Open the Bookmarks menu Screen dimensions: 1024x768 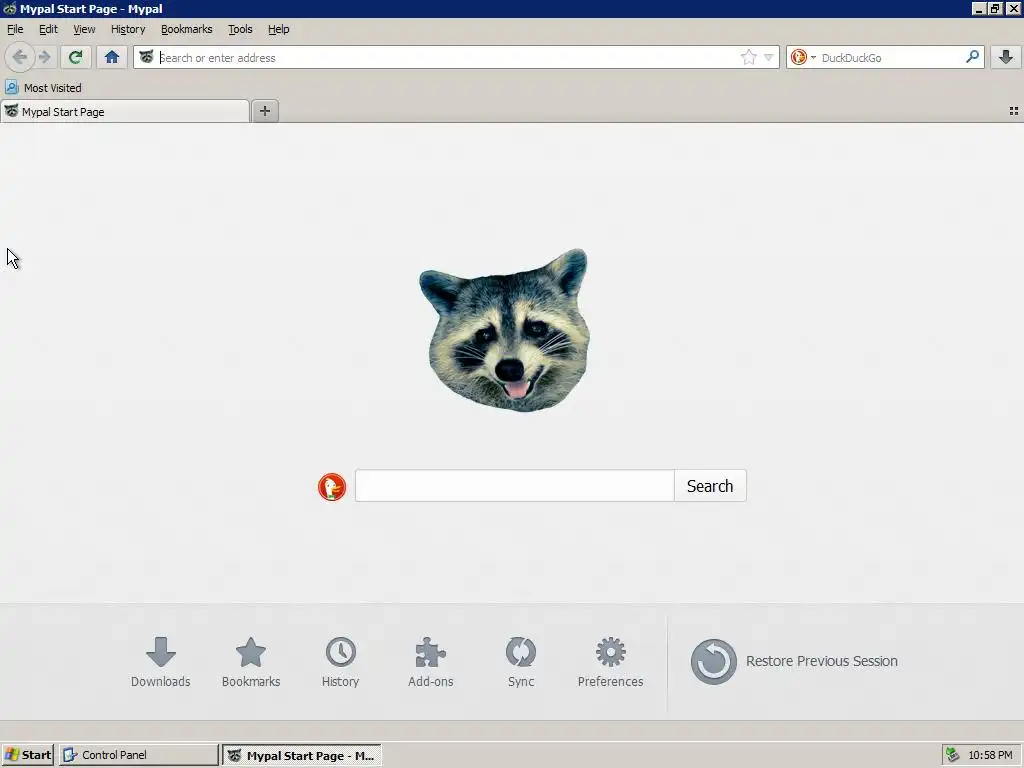click(x=187, y=29)
